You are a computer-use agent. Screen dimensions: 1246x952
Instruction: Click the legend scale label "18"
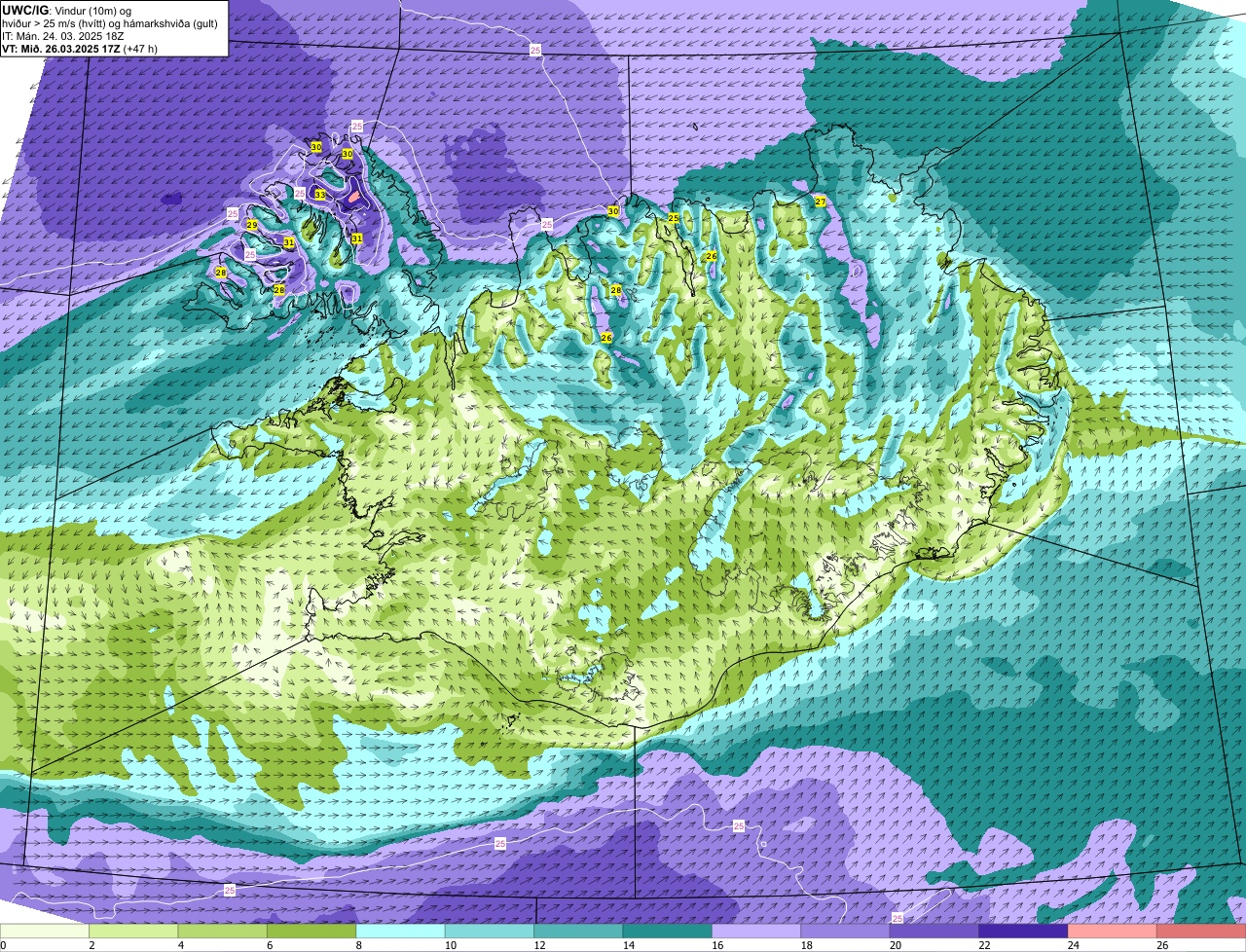(807, 945)
